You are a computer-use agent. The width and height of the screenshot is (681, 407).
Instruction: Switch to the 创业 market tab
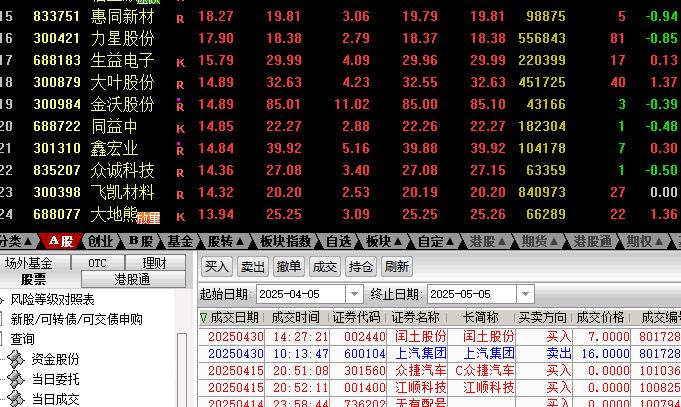(x=100, y=241)
